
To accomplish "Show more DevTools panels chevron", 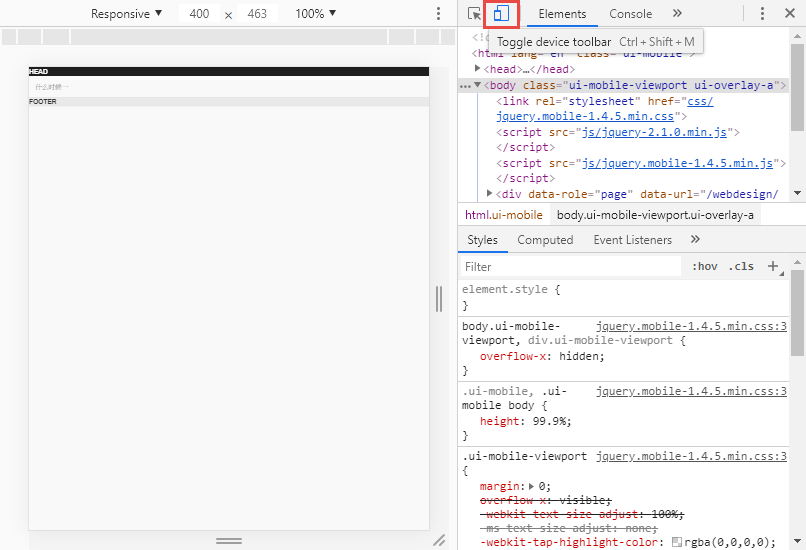I will pos(677,14).
